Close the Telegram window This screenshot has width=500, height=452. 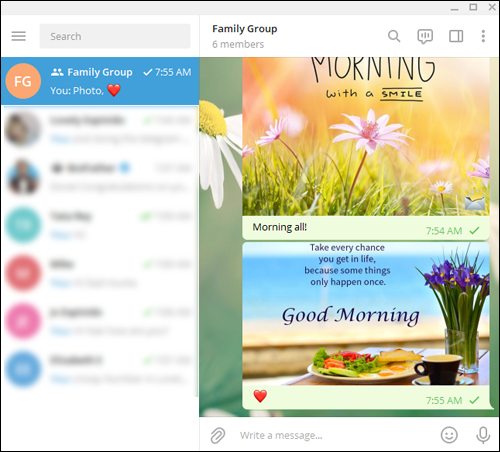point(492,7)
